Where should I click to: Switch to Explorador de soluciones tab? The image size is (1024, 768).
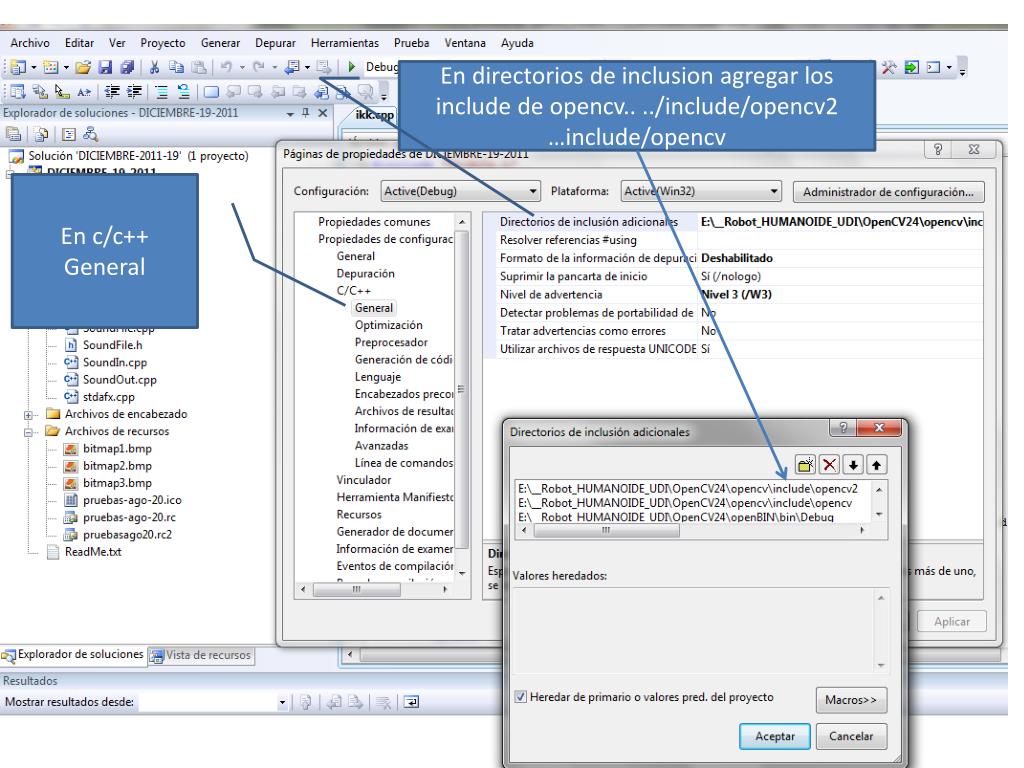73,654
